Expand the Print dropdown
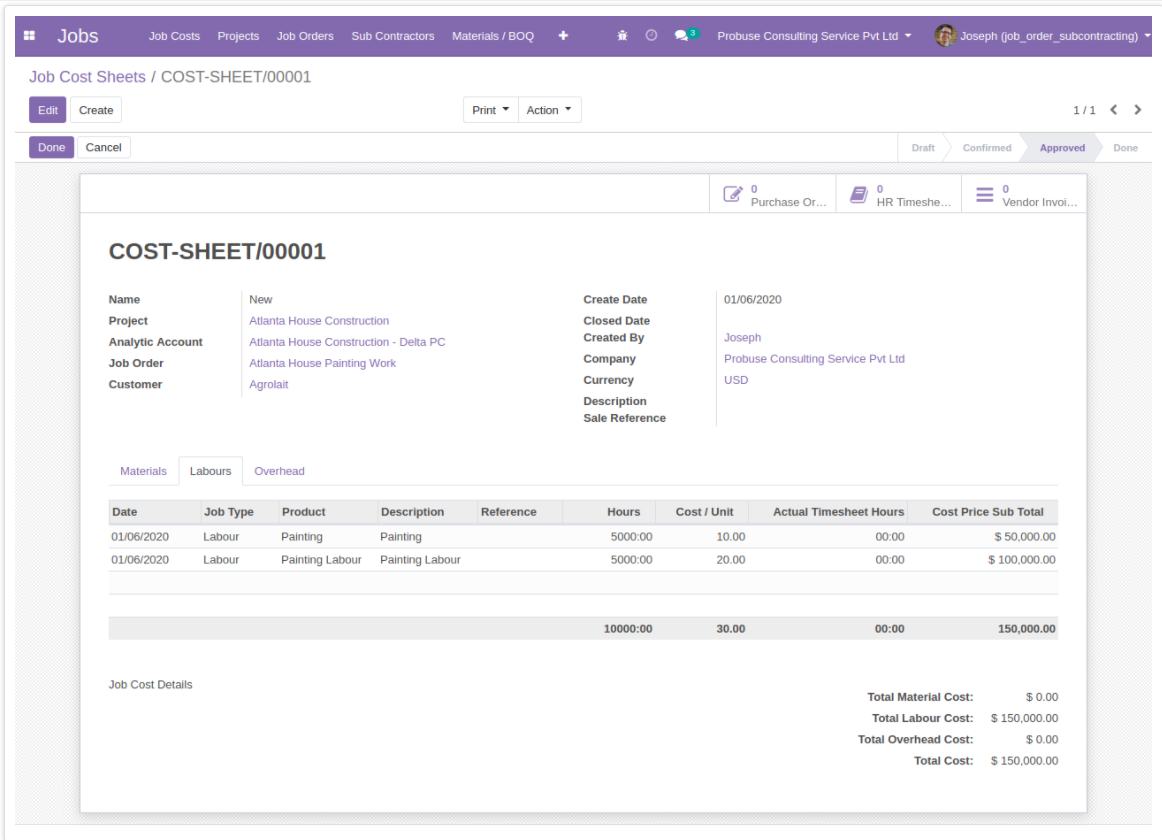1162x840 pixels. [x=491, y=110]
